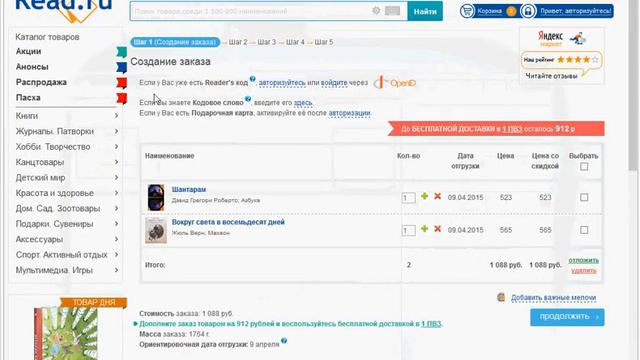Screen dimensions: 640x360
Task: Toggle the select-all checkbox under Выбрать
Action: 584,167
